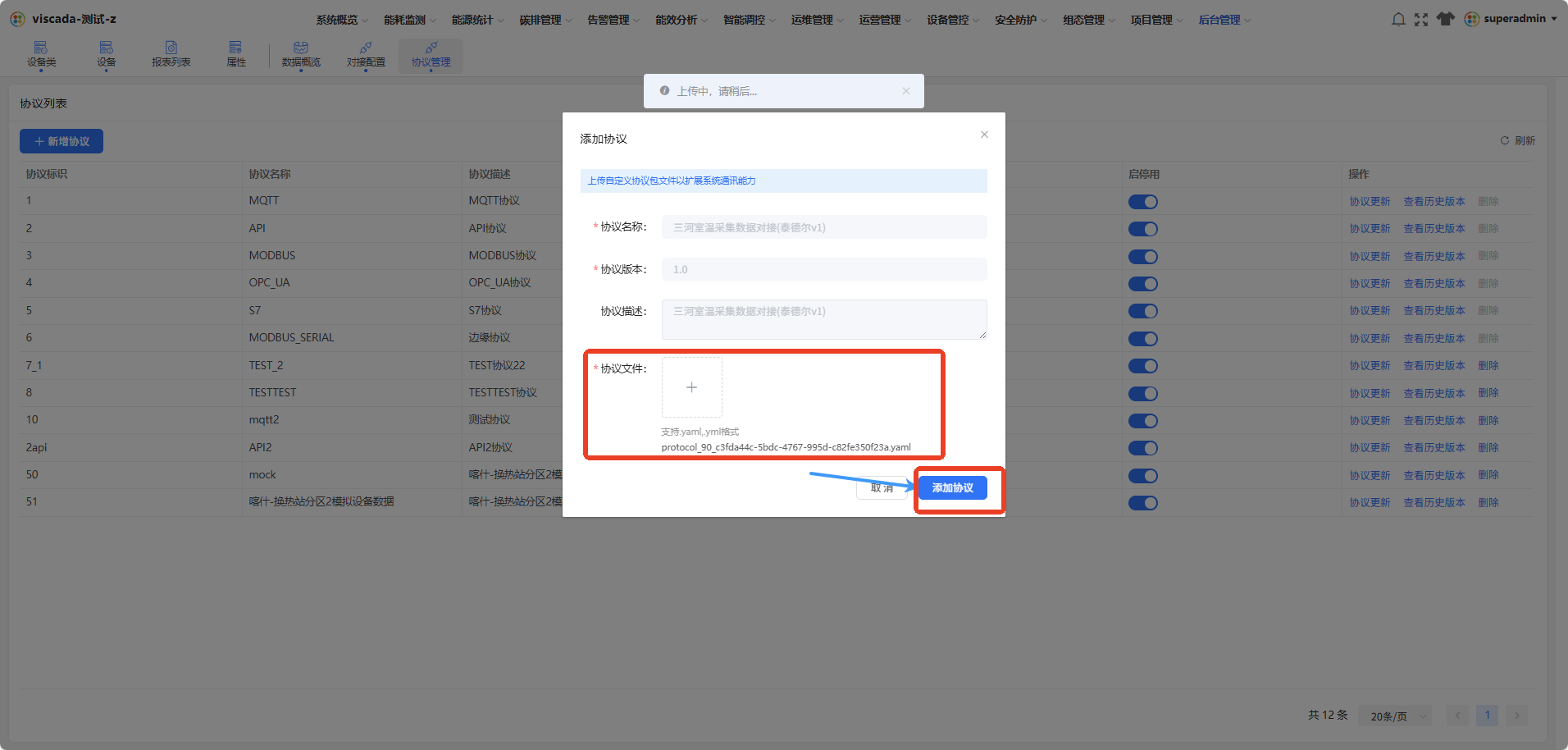Open theme skin shirt icon
Viewport: 1568px width, 750px height.
tap(1445, 19)
